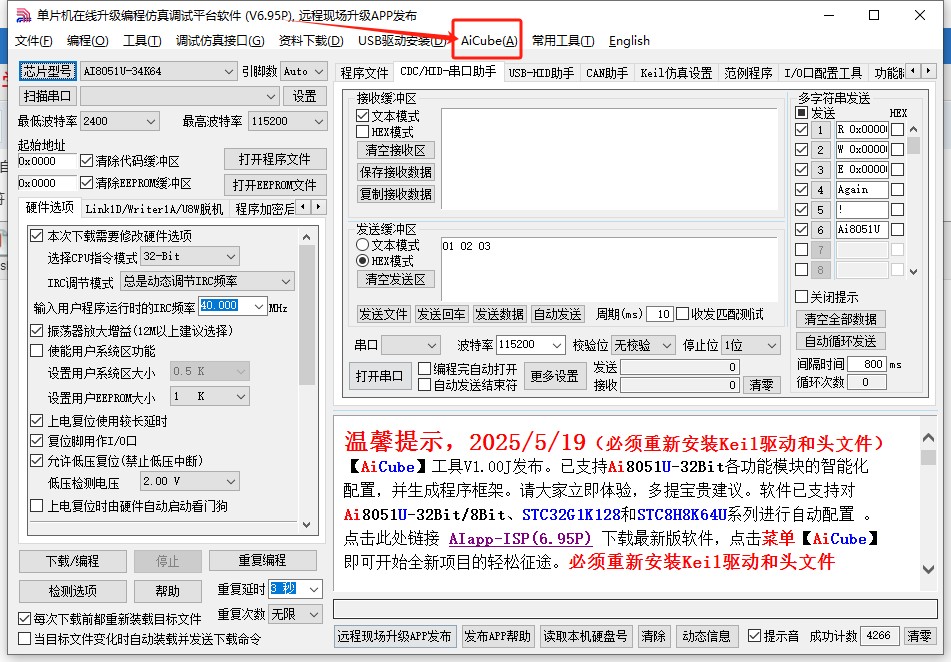951x662 pixels.
Task: Click 打开串口 button
Action: [379, 376]
